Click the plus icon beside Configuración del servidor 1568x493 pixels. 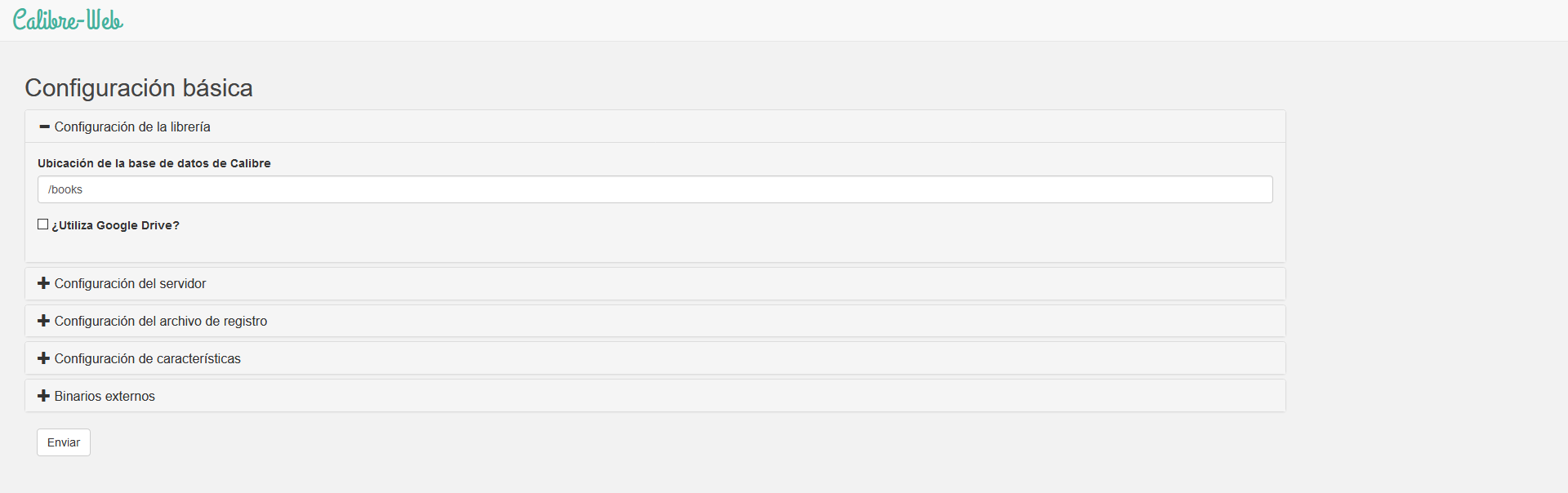44,283
